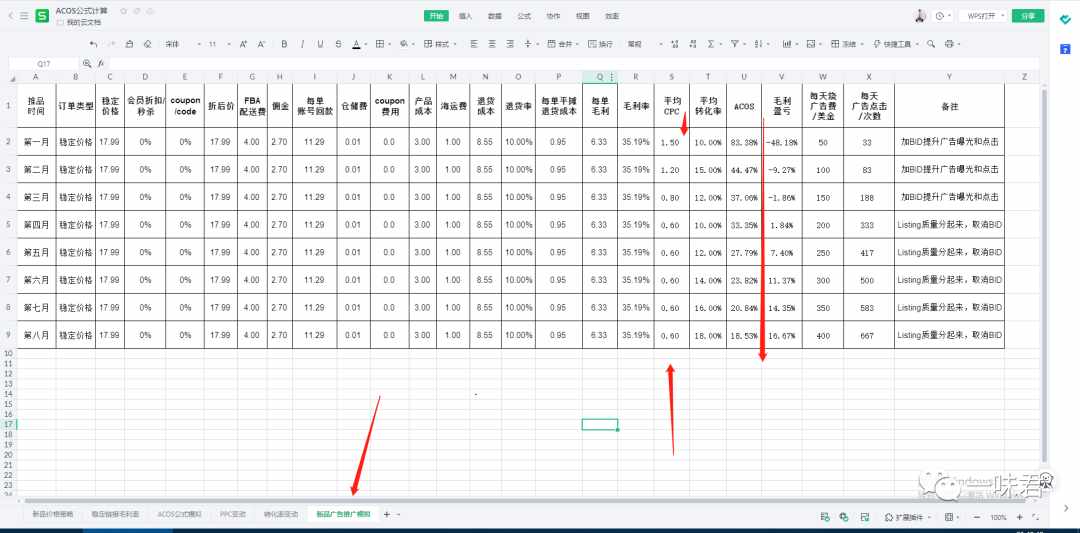Open the WPS打开 dropdown button
Viewport: 1080px width, 533px height.
[x=982, y=15]
